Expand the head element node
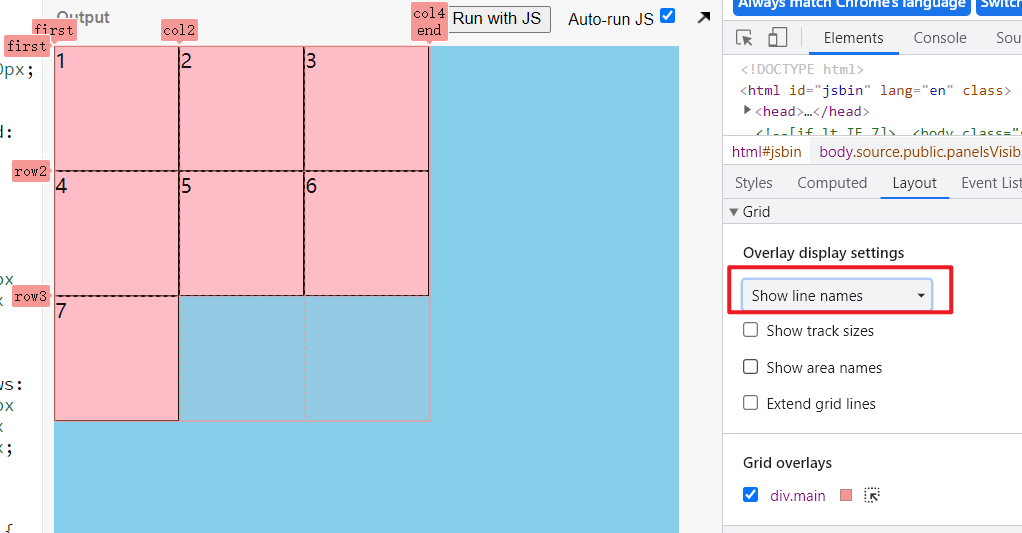This screenshot has height=533, width=1022. [747, 111]
